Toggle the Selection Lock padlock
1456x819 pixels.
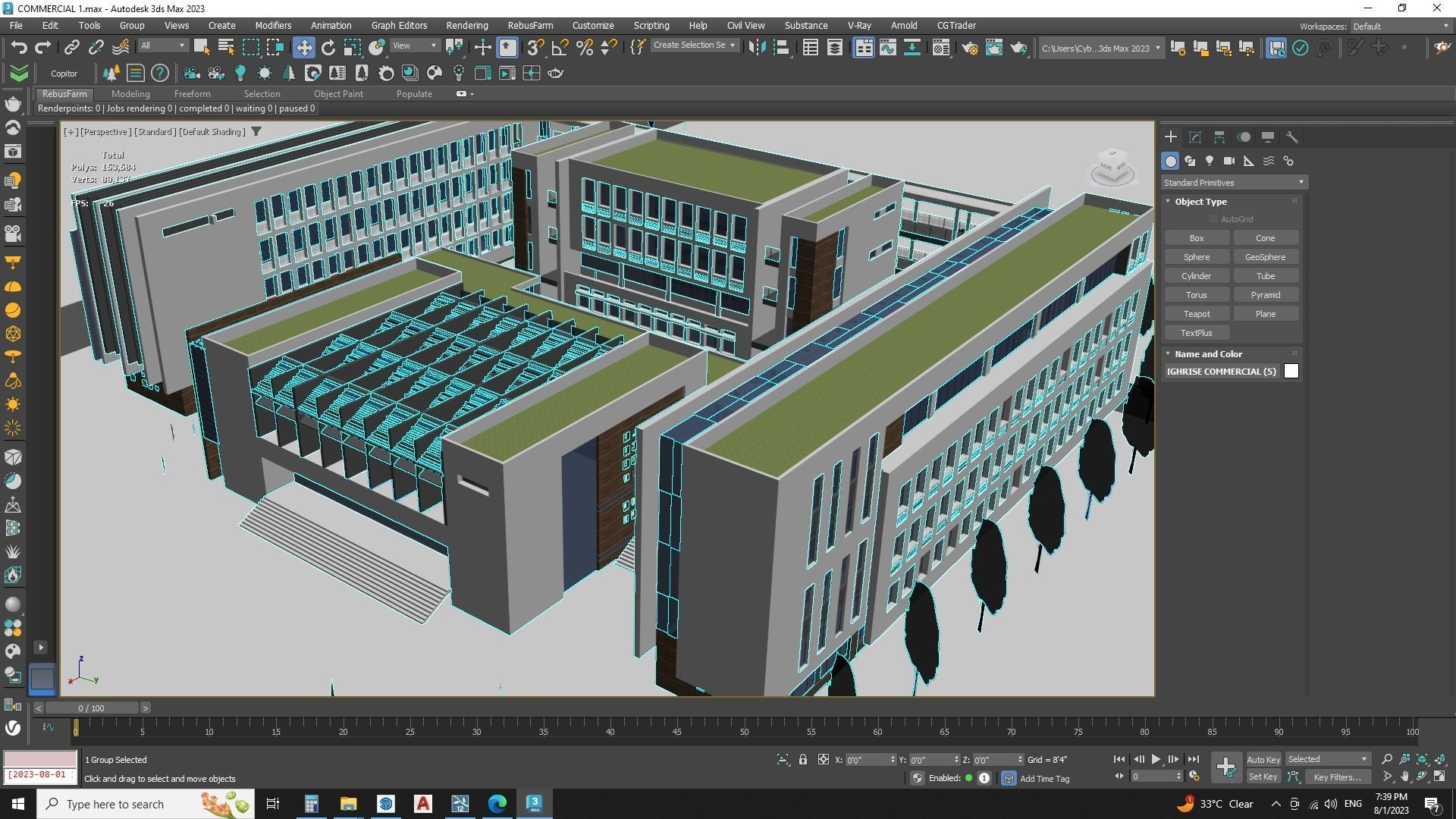click(802, 759)
